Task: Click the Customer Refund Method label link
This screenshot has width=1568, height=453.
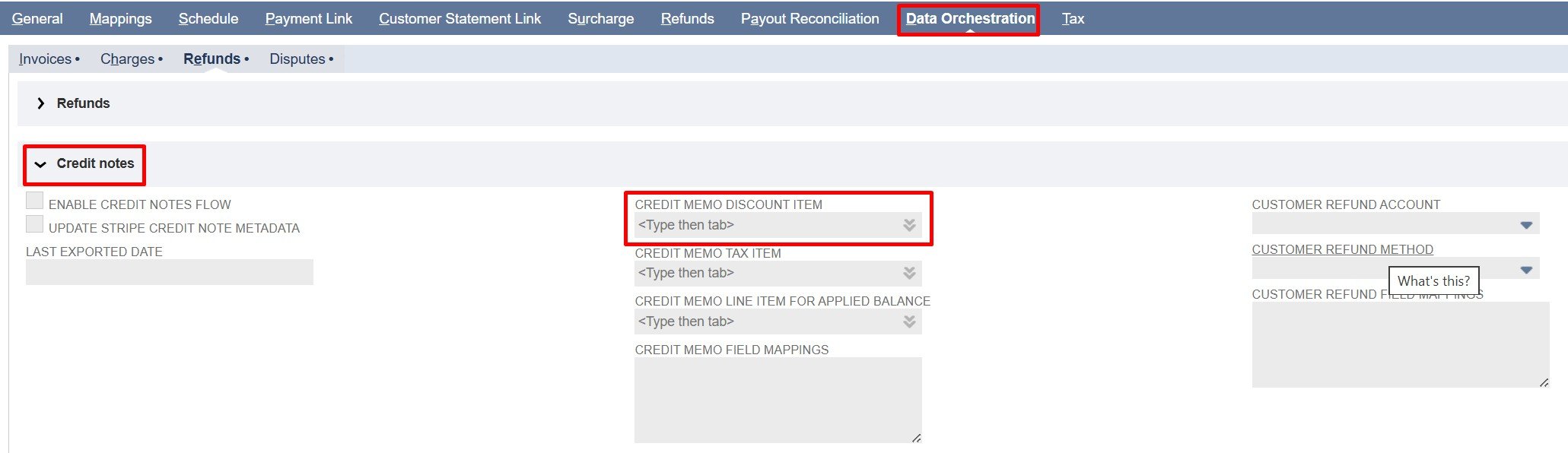Action: pos(1342,249)
